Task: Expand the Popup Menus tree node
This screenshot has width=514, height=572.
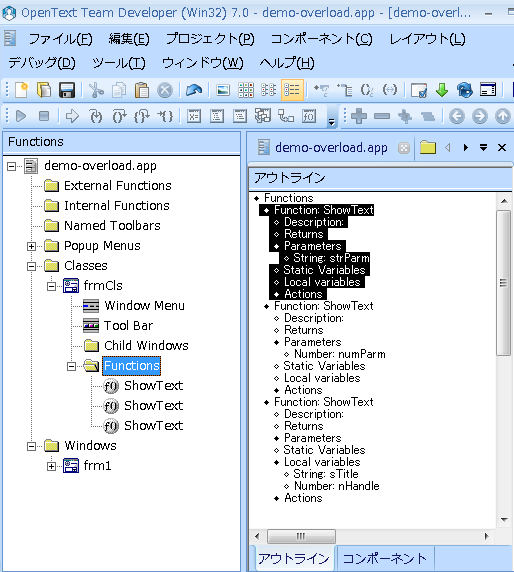Action: click(31, 247)
